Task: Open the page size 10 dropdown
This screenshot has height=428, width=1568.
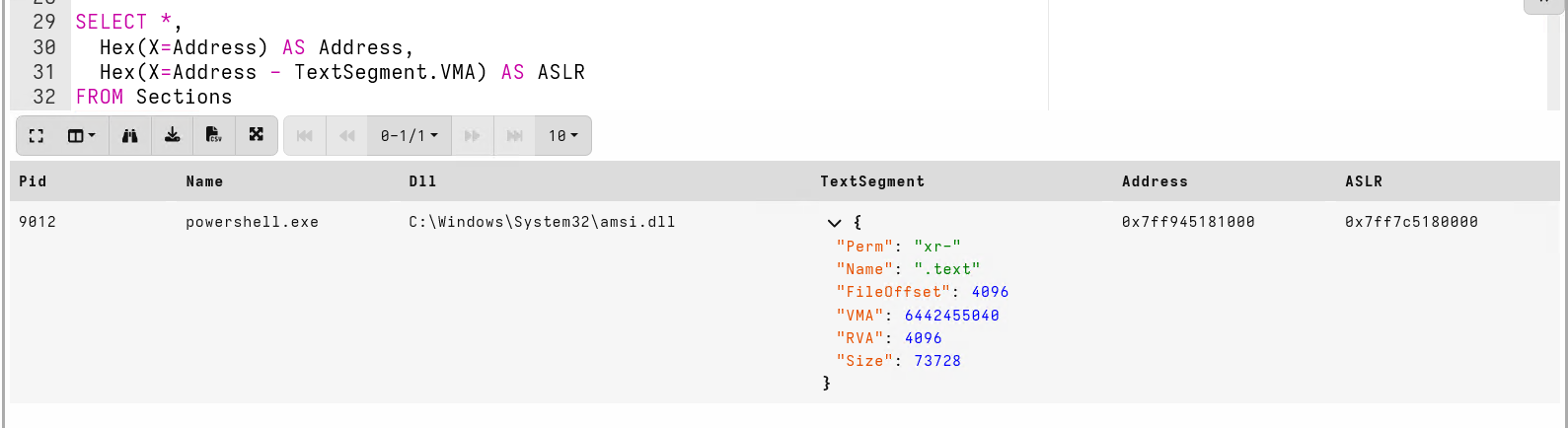Action: [563, 136]
